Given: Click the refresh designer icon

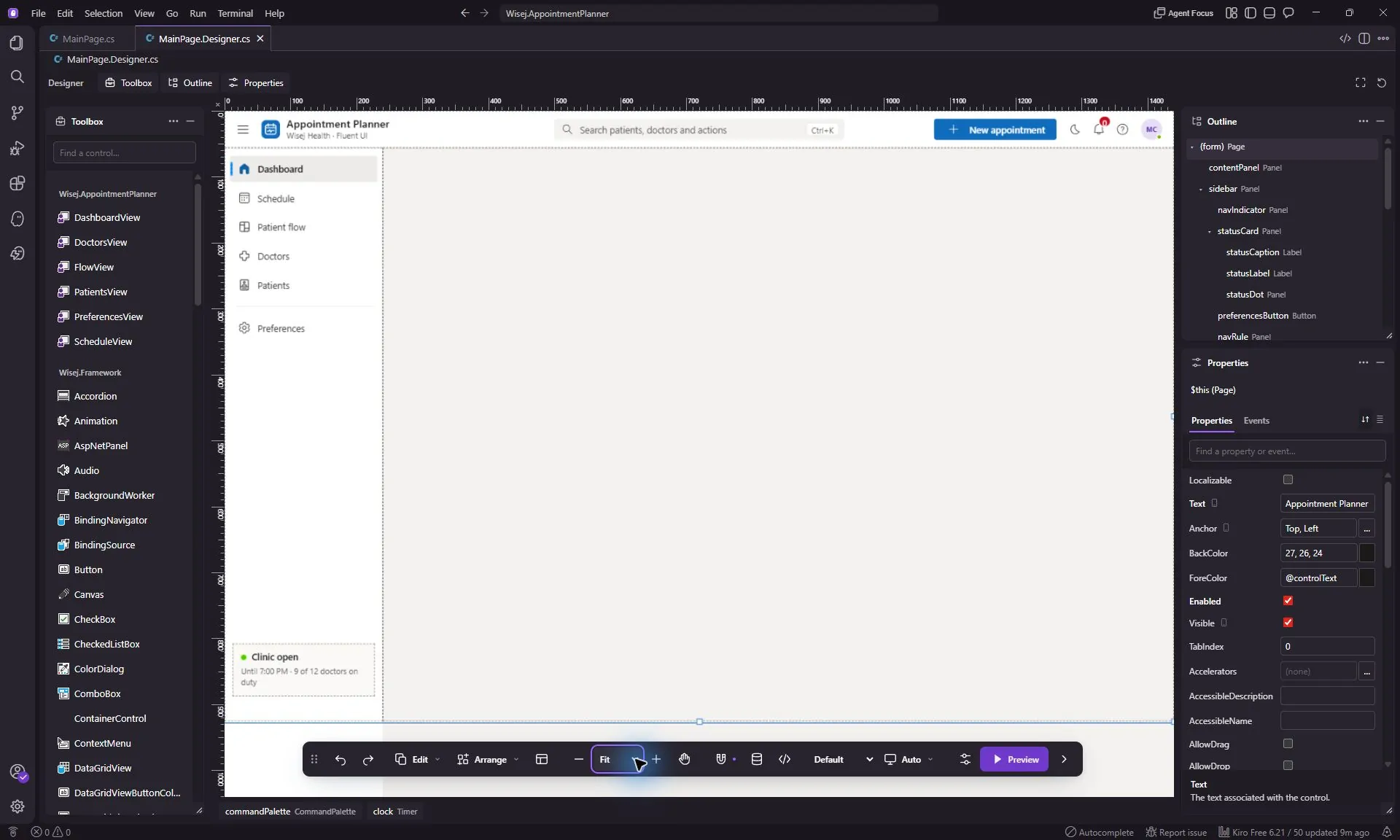Looking at the screenshot, I should click(x=1381, y=82).
